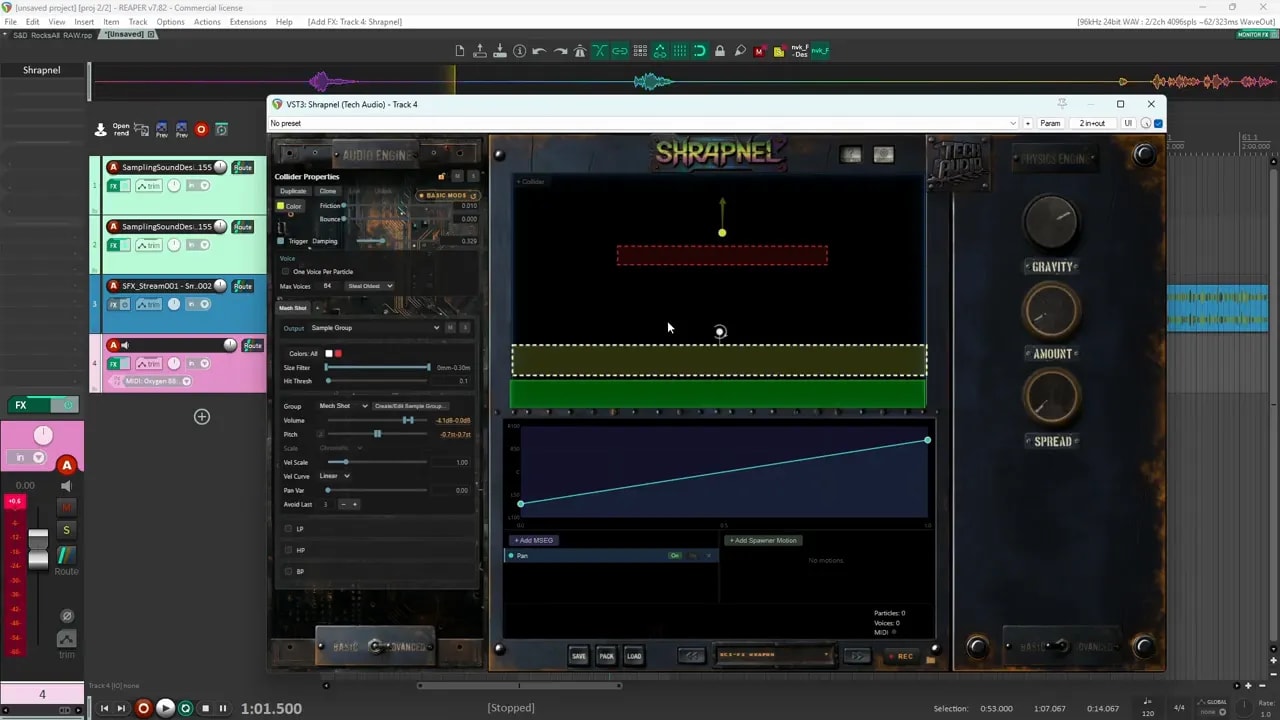Select the Mech Shot tab

coord(293,308)
